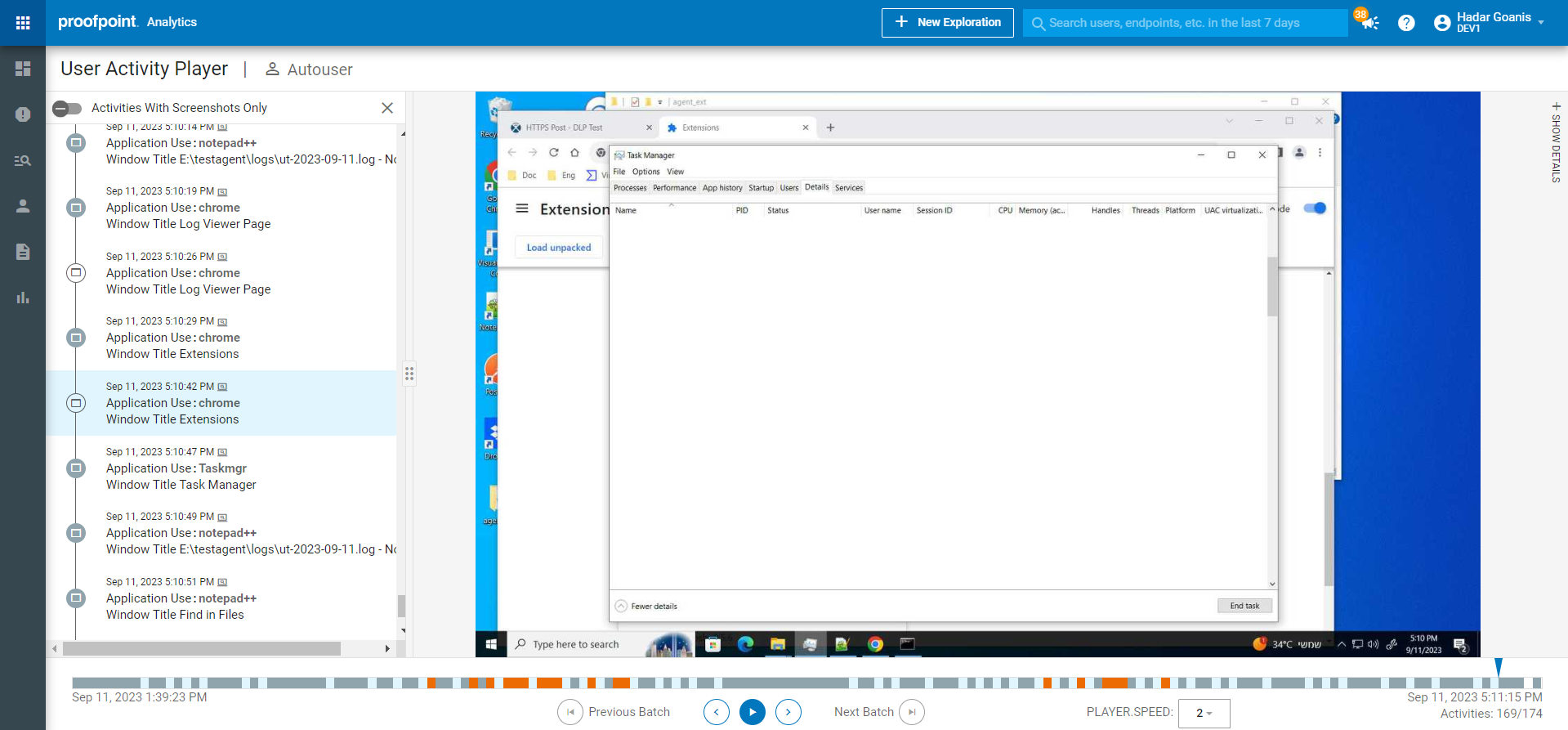
Task: Click the Task Manager CPU column header
Action: click(1005, 211)
